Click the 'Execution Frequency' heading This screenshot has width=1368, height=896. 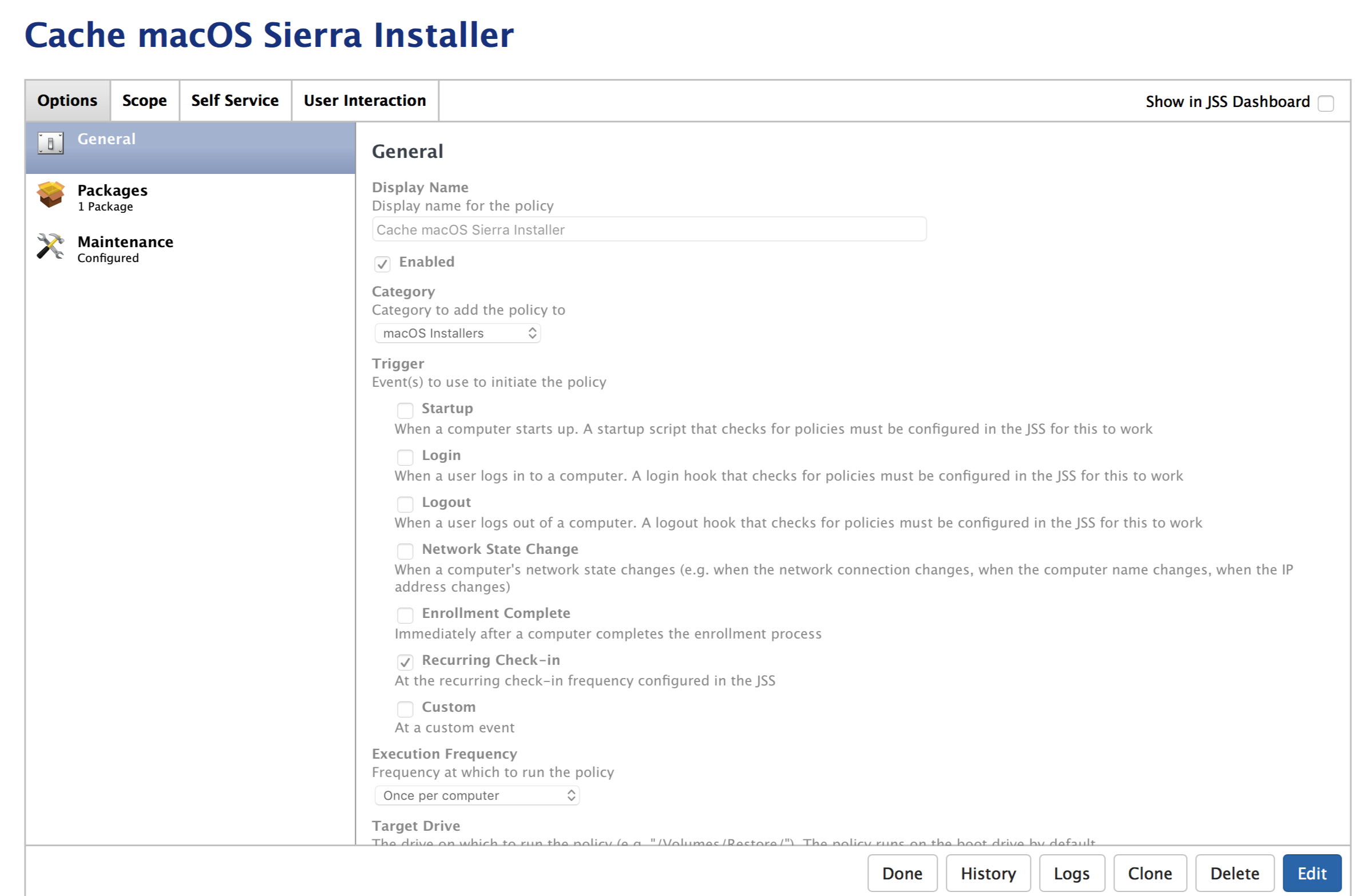click(445, 754)
